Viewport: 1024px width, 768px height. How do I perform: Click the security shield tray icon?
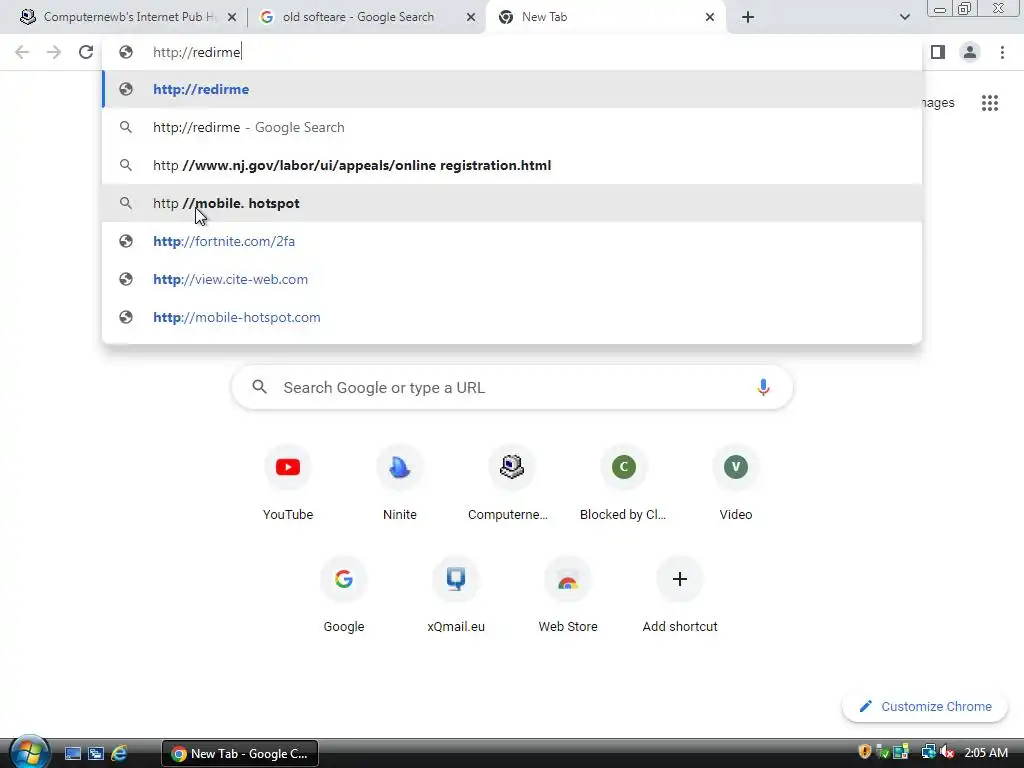(x=865, y=752)
